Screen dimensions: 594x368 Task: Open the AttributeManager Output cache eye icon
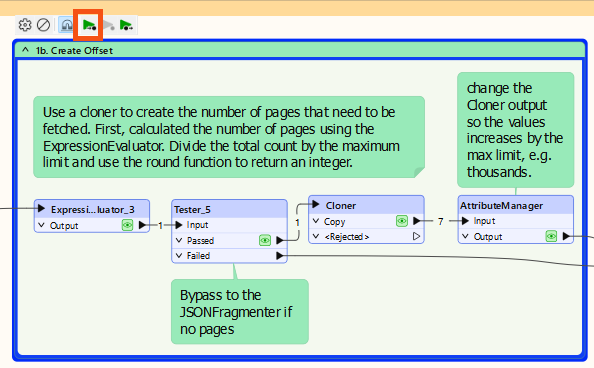(x=551, y=236)
